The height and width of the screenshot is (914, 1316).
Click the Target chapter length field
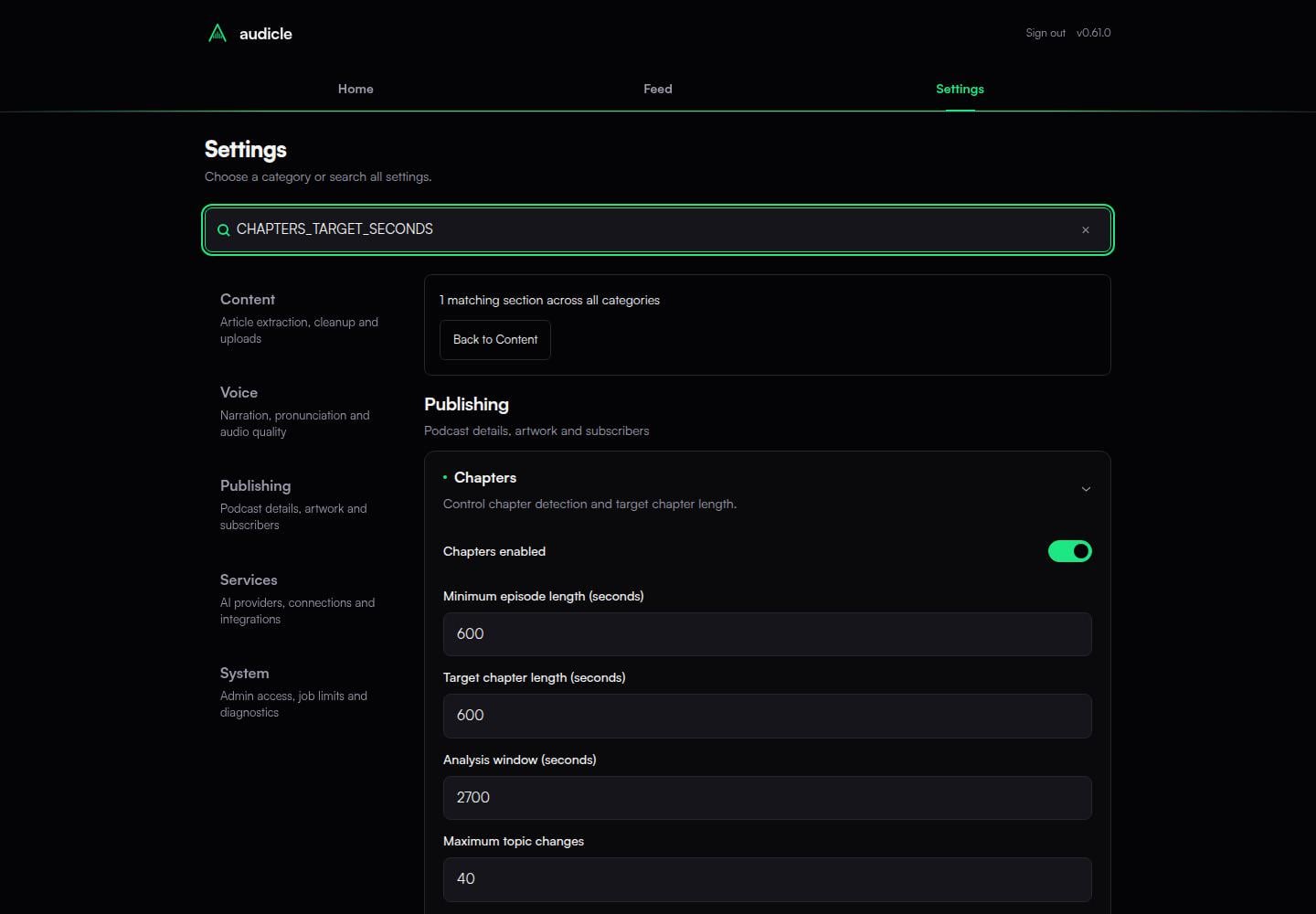[x=768, y=716]
